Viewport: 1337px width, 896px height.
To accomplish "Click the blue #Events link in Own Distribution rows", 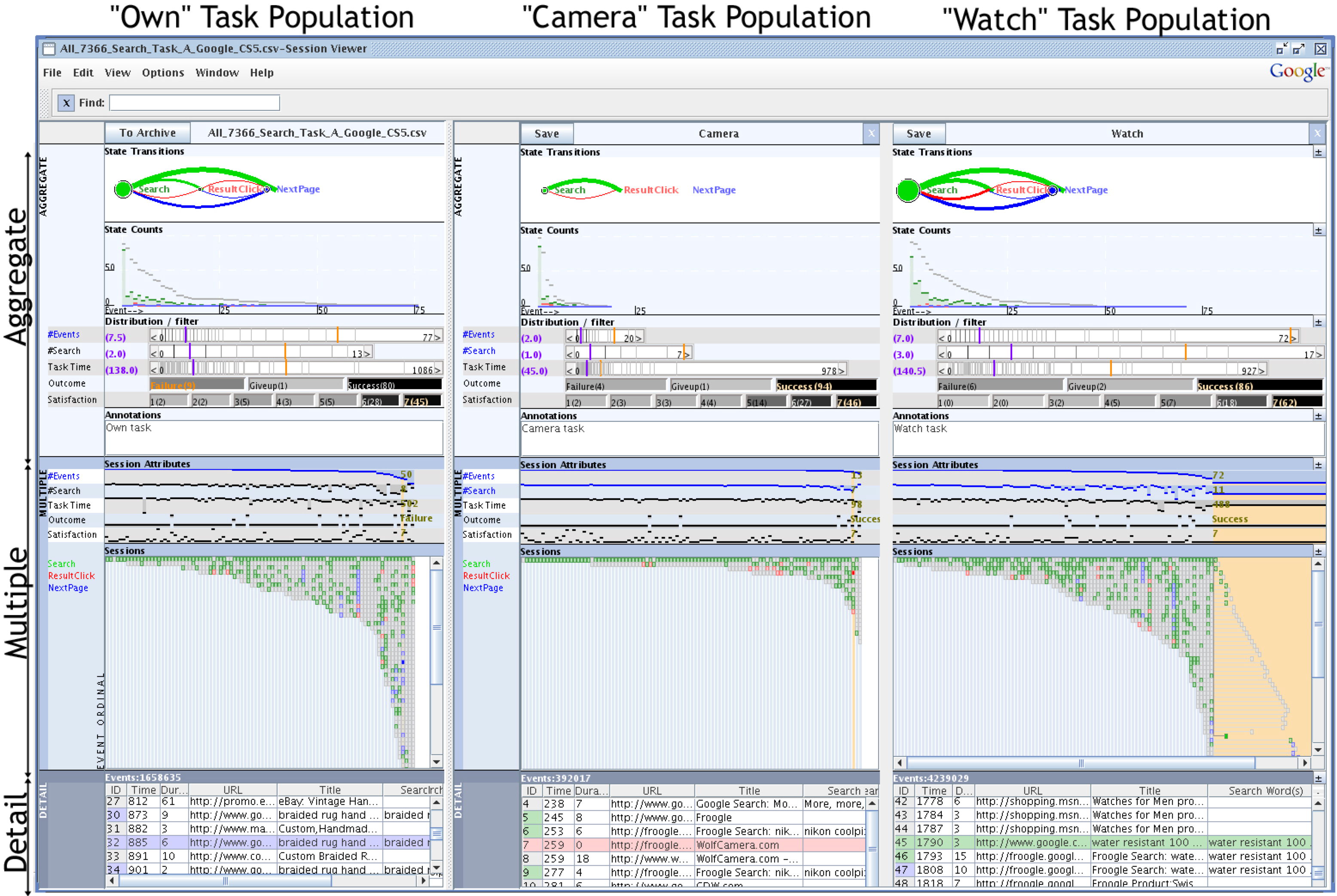I will [x=64, y=334].
